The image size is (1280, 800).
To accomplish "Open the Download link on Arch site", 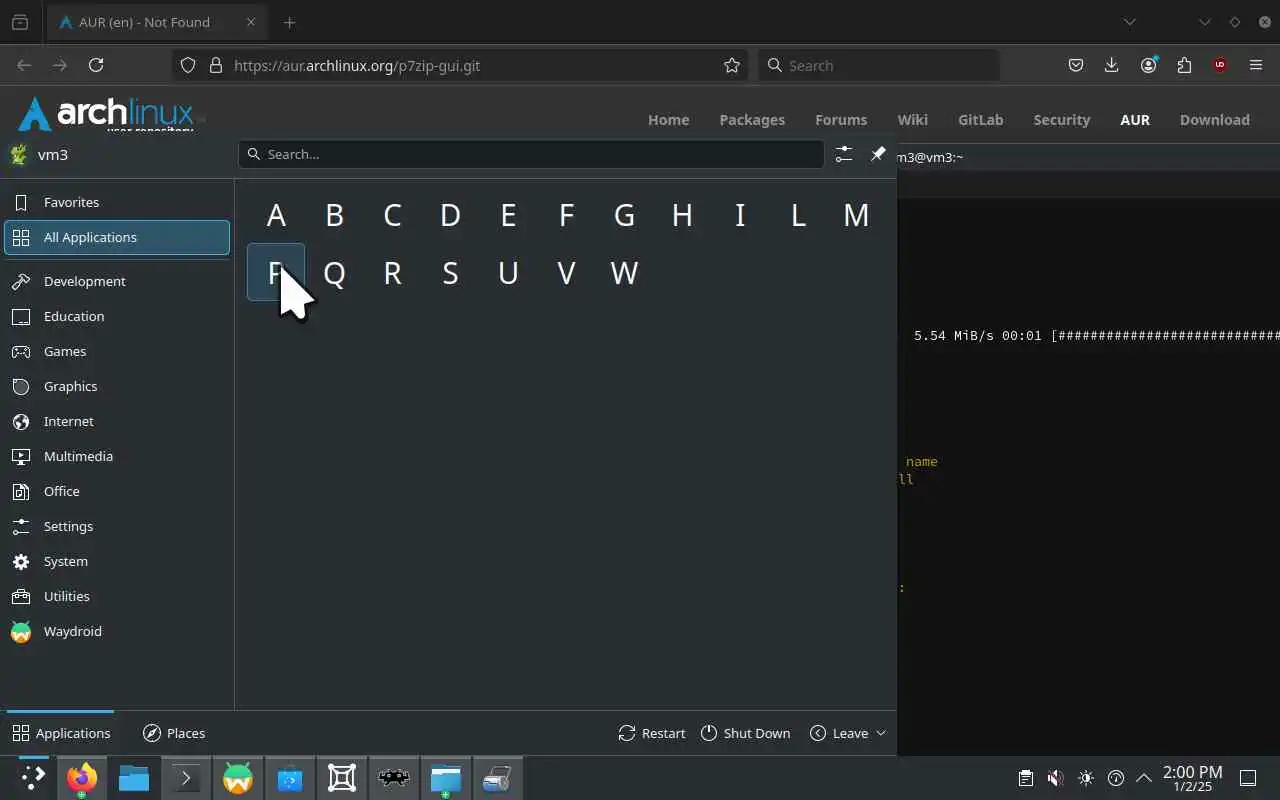I will click(x=1214, y=119).
